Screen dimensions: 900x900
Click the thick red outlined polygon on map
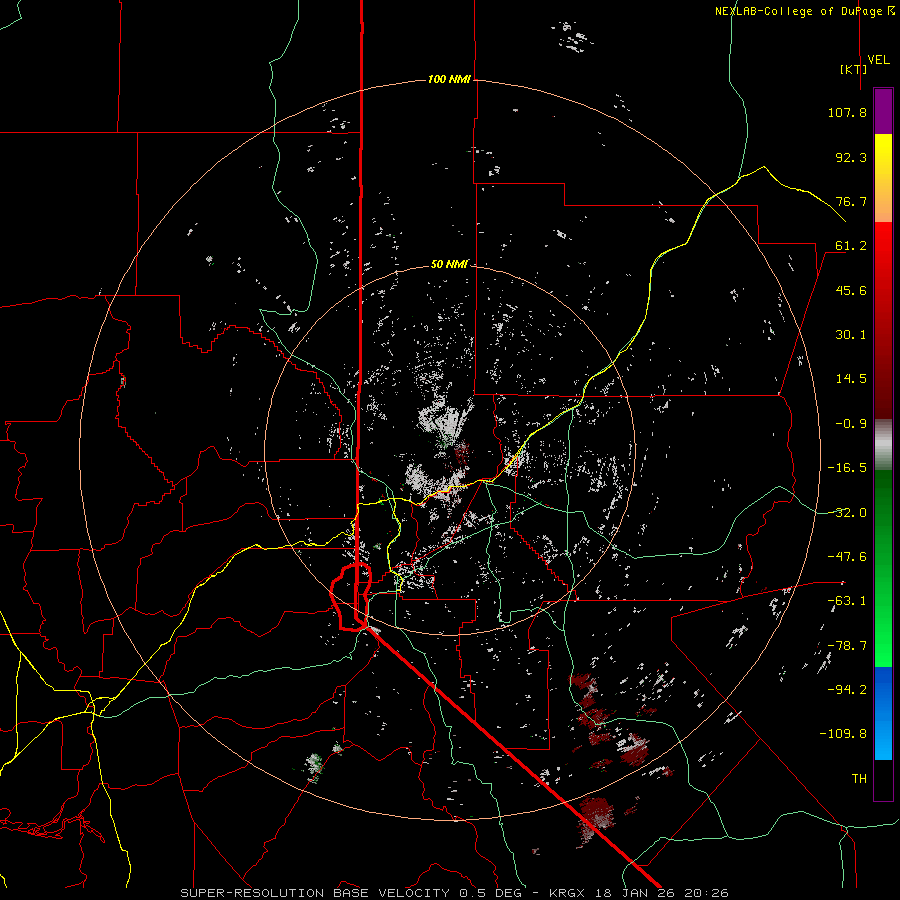coord(351,597)
